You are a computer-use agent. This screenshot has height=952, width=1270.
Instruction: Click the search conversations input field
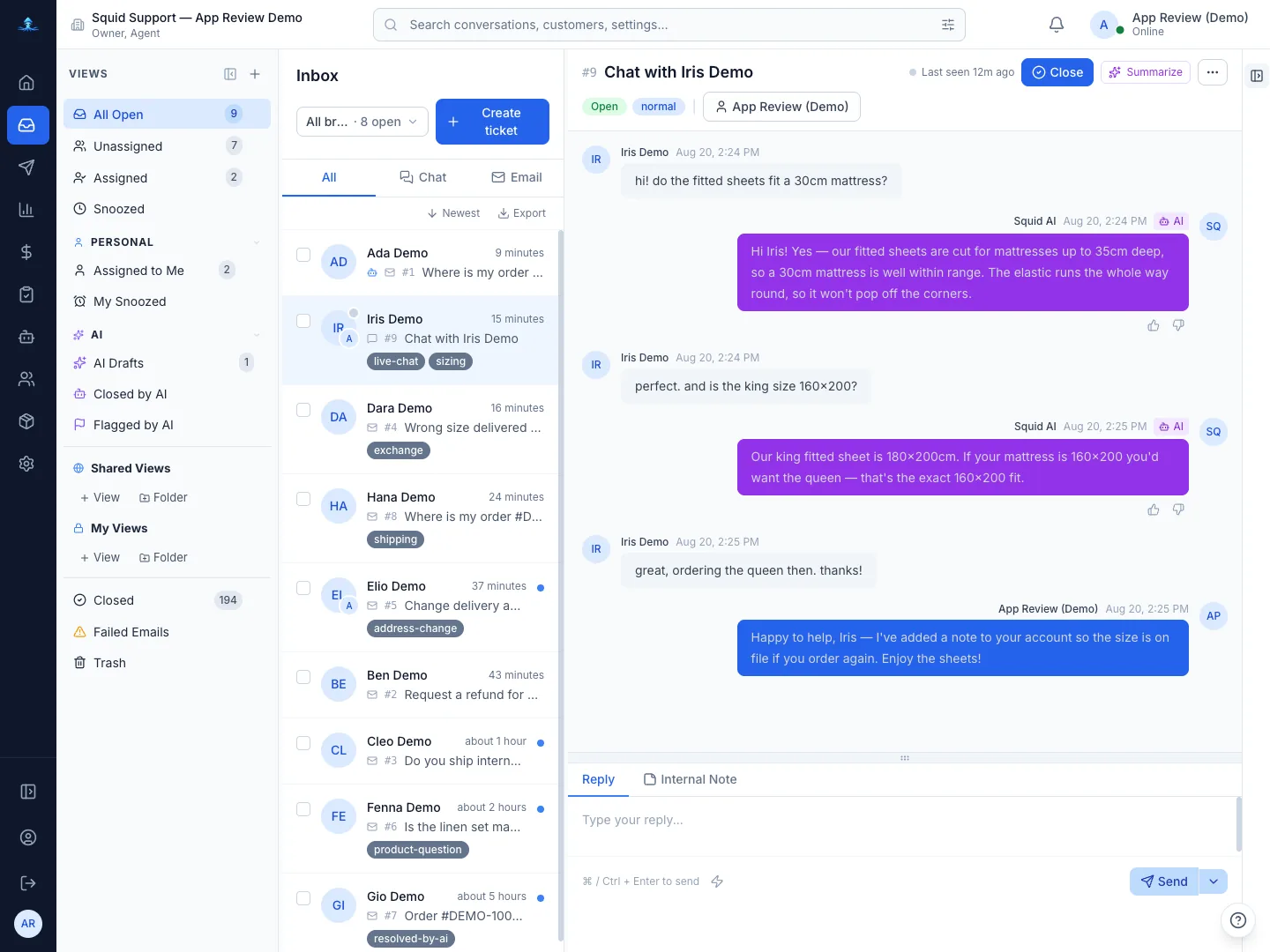[669, 25]
